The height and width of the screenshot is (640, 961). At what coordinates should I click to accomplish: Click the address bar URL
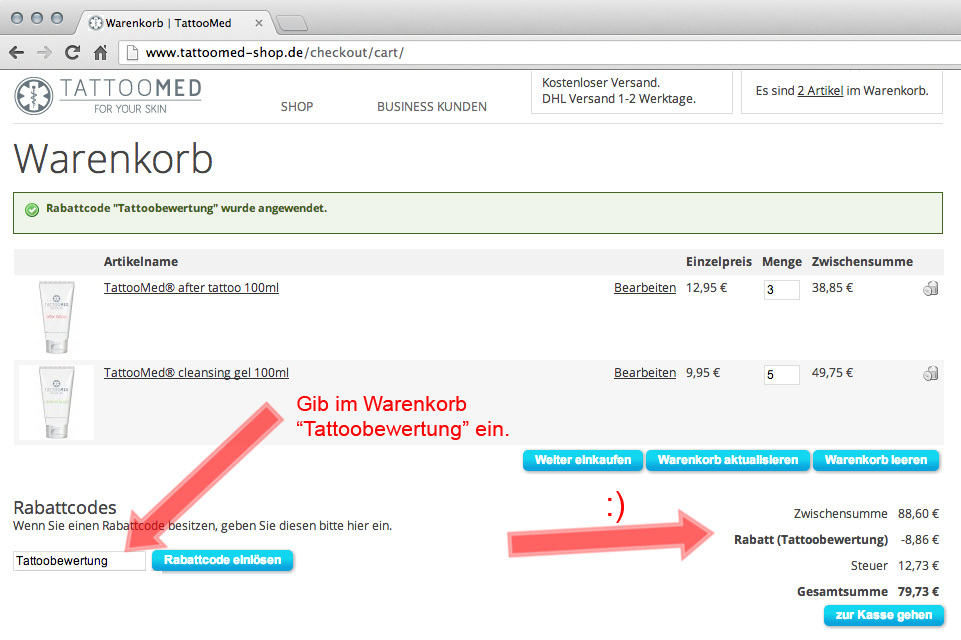point(275,52)
